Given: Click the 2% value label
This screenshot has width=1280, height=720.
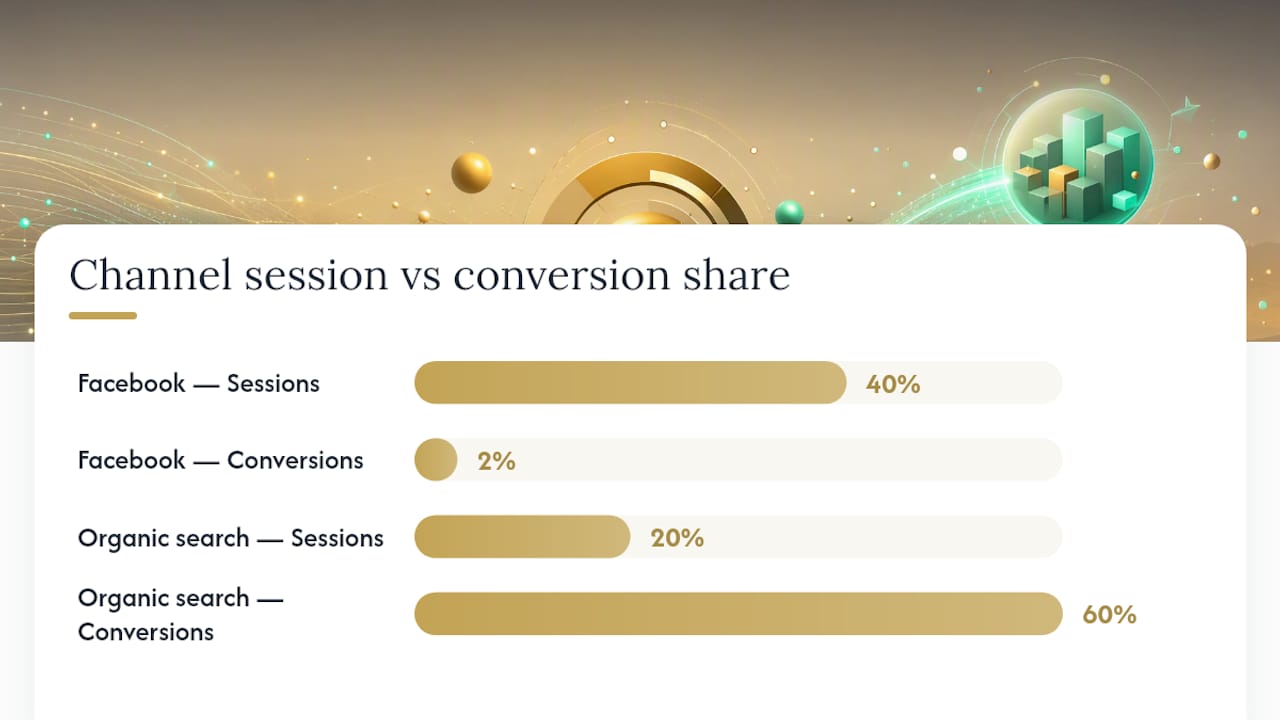Looking at the screenshot, I should point(497,461).
